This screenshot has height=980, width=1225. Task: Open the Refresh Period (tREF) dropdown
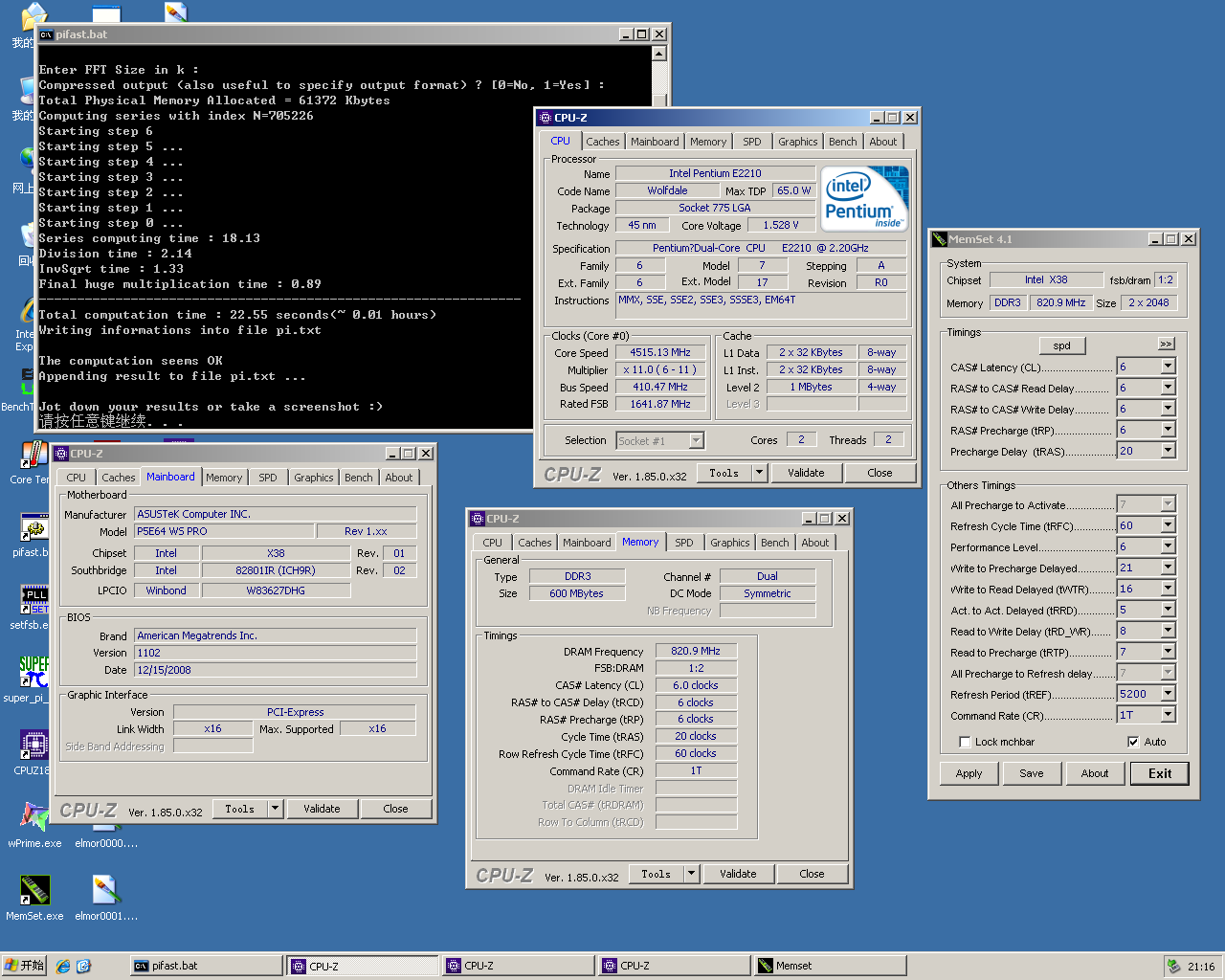(x=1168, y=694)
